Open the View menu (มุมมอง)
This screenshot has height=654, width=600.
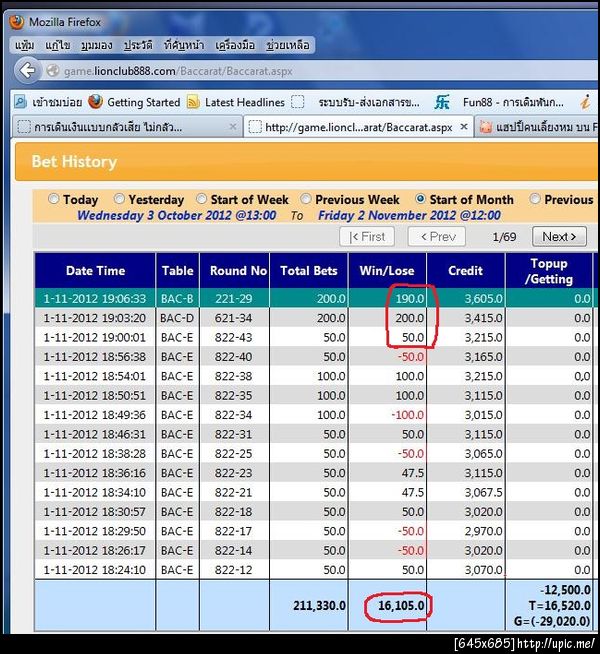click(97, 45)
